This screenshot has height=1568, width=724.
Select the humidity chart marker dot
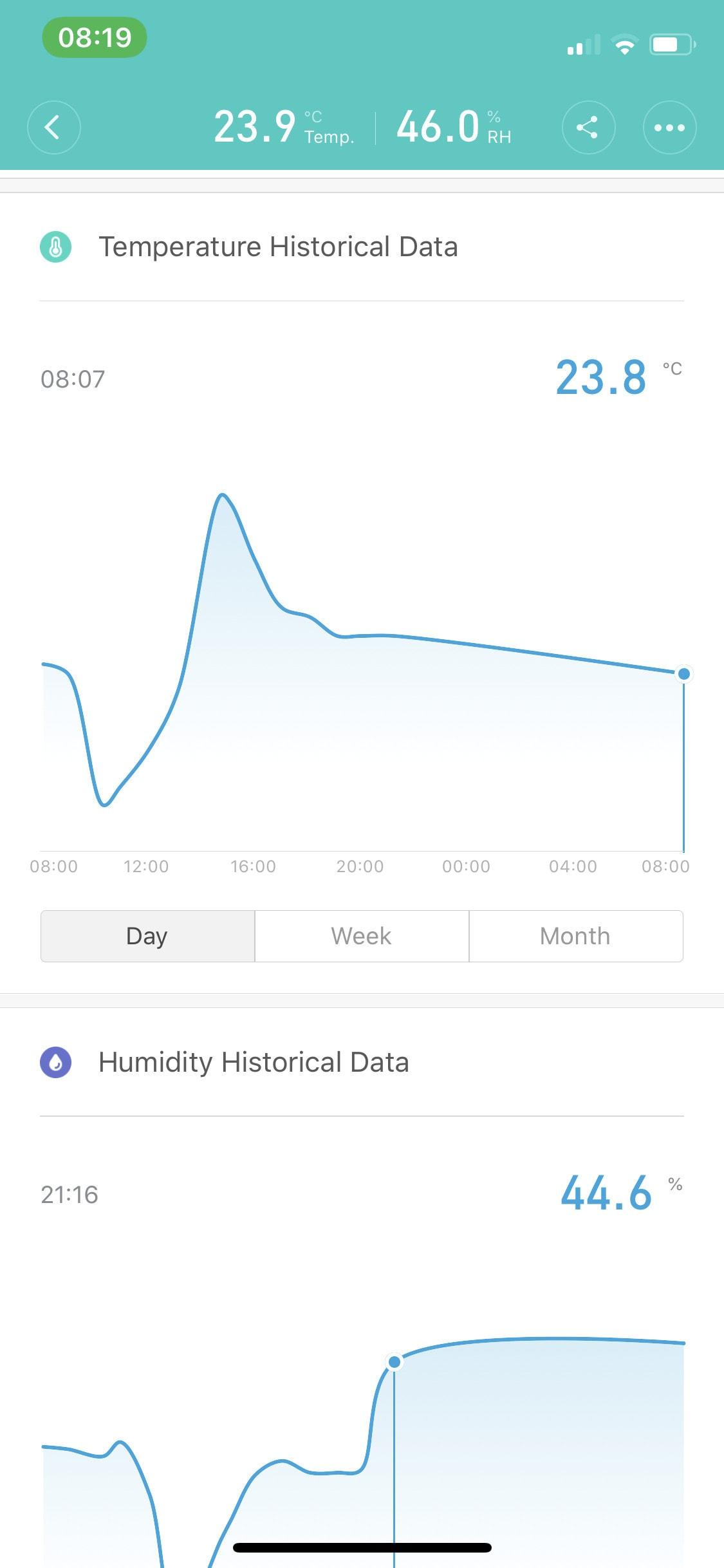pyautogui.click(x=394, y=1361)
